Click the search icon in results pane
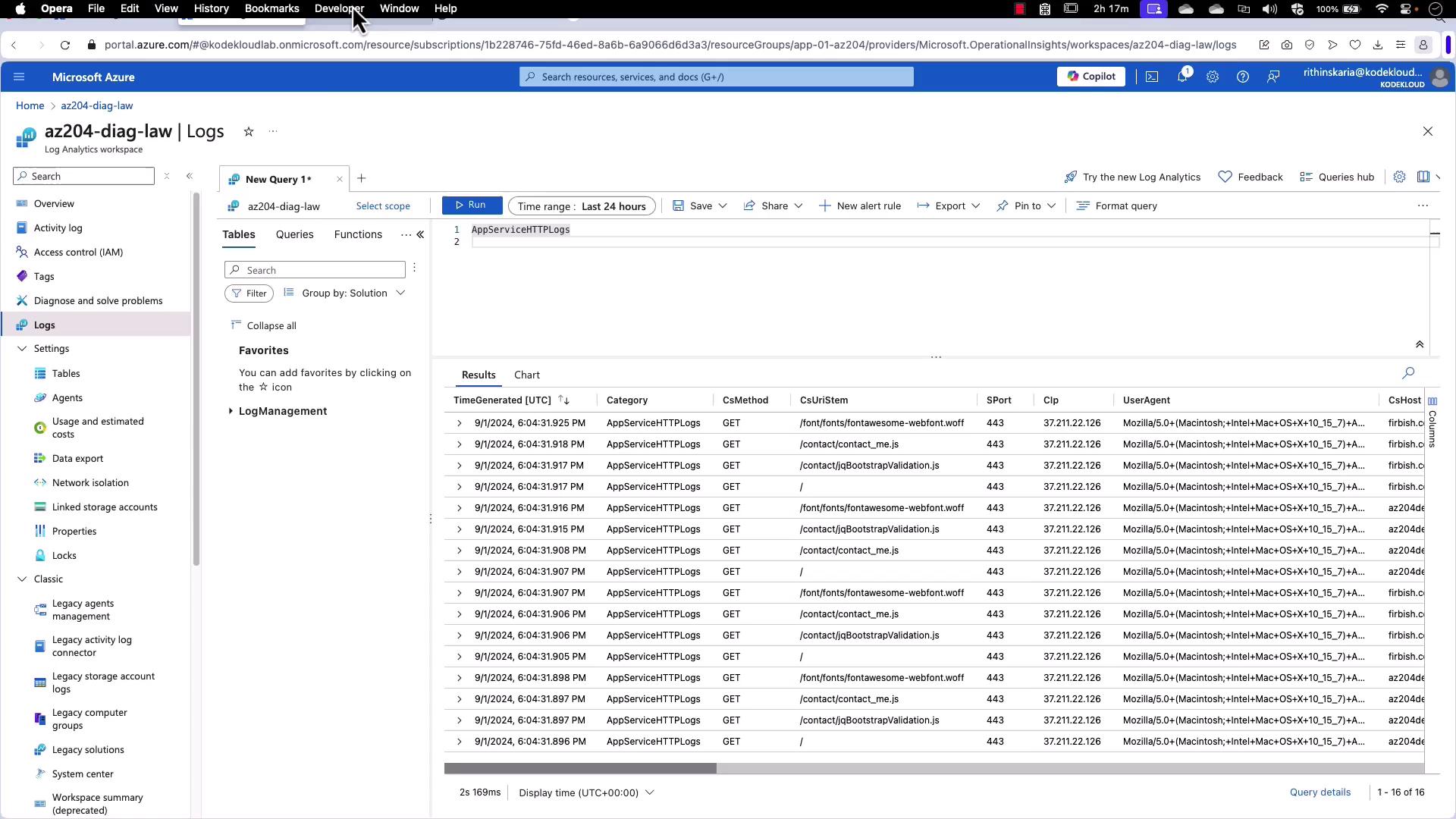Screen dimensions: 1456x819 [x=1408, y=373]
